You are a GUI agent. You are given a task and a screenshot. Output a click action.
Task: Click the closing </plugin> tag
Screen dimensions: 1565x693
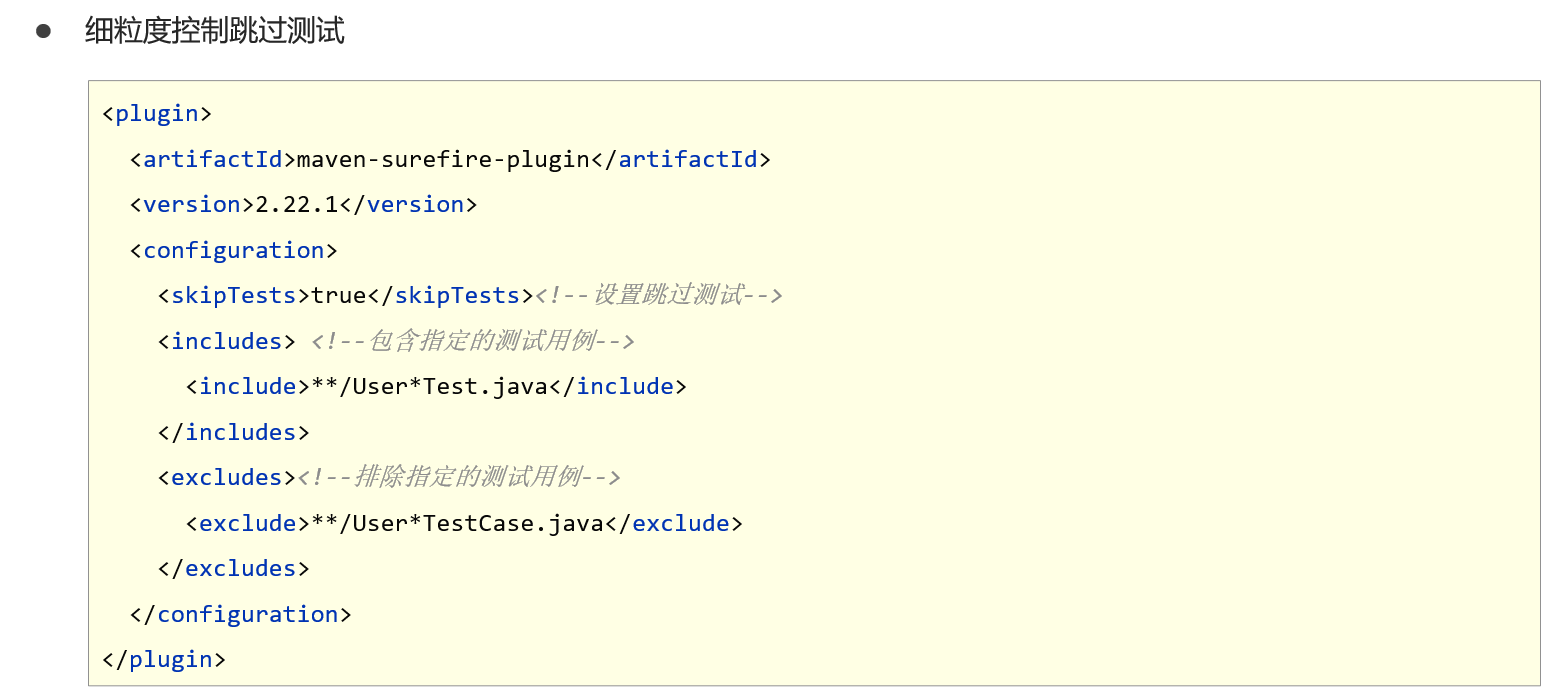(164, 659)
